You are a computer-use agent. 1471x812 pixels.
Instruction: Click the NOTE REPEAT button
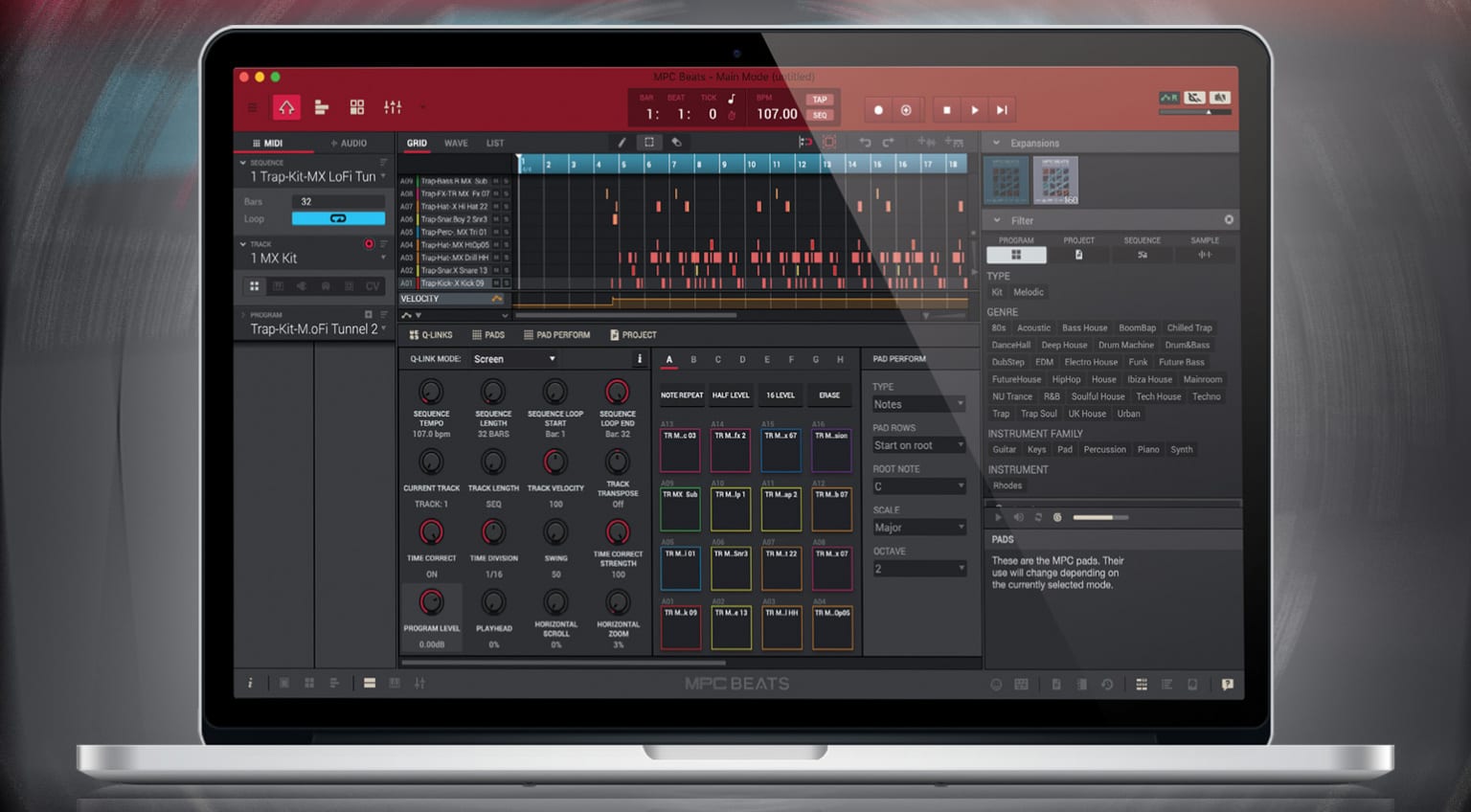[x=681, y=395]
